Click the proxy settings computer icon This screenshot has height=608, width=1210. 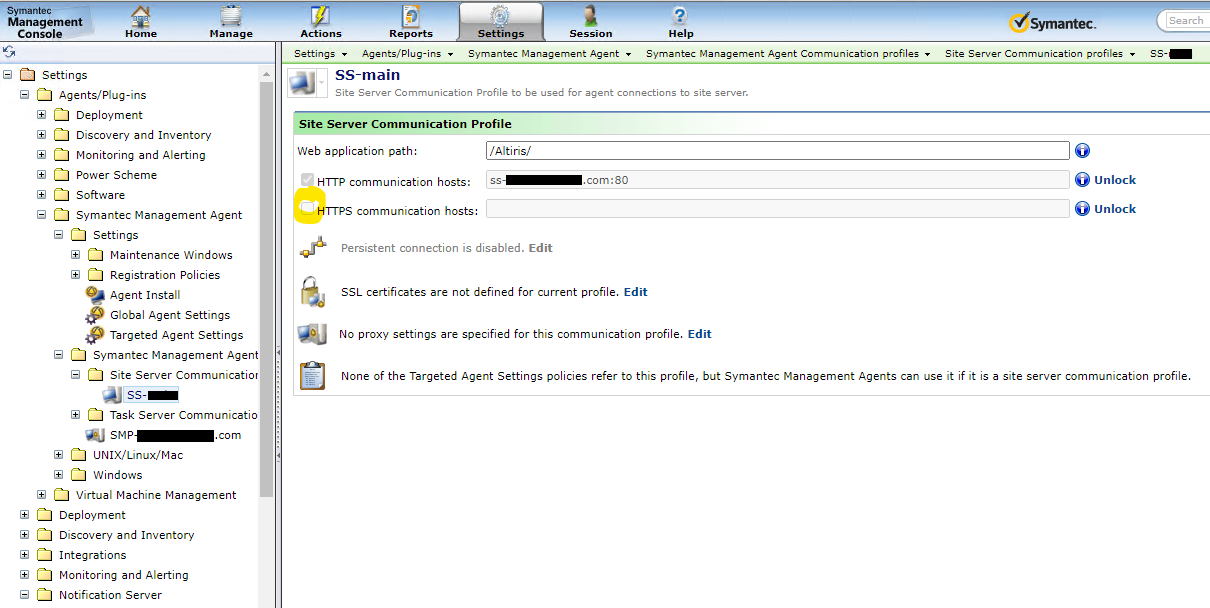[x=312, y=334]
